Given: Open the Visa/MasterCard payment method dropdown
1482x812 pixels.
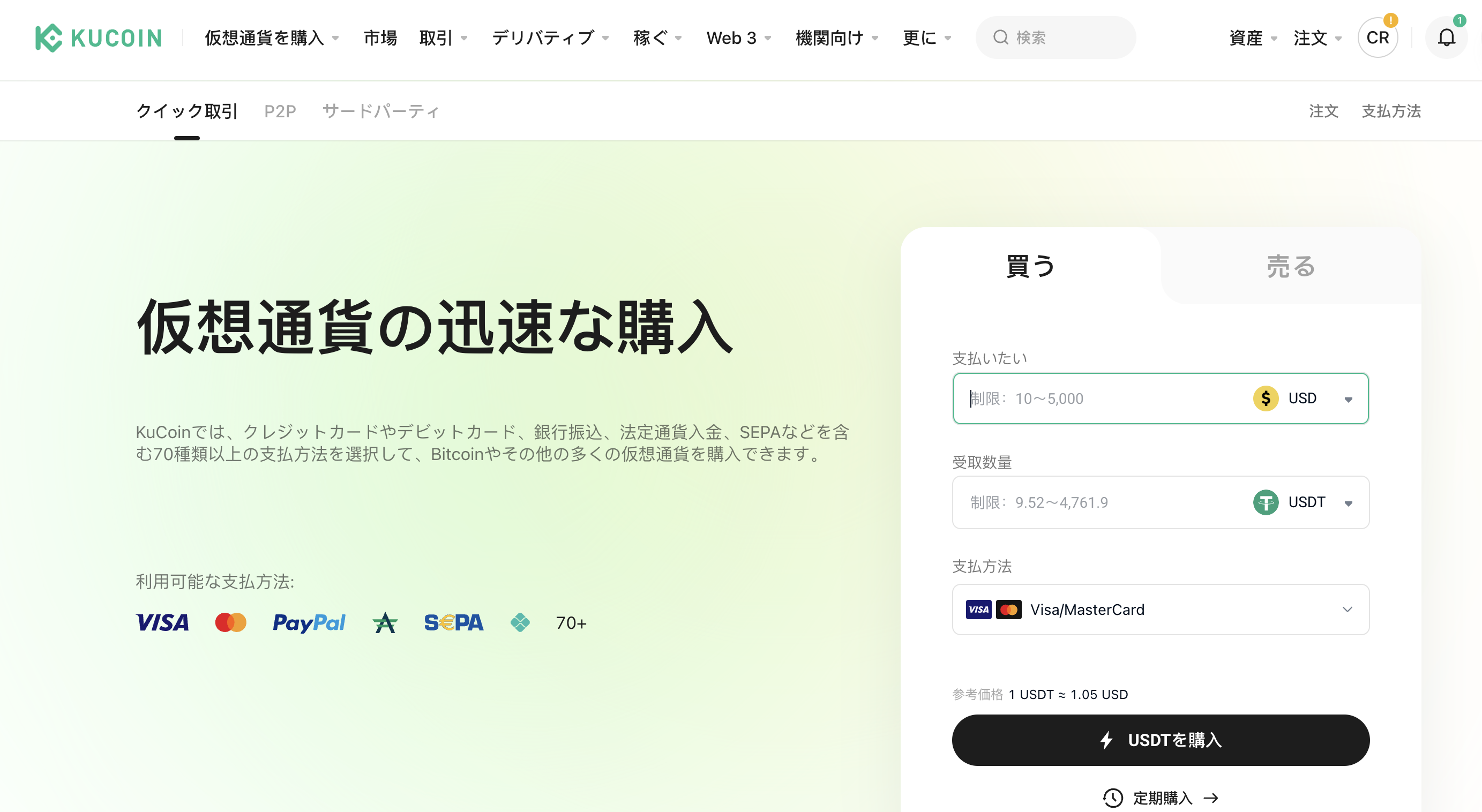Looking at the screenshot, I should pos(1160,610).
